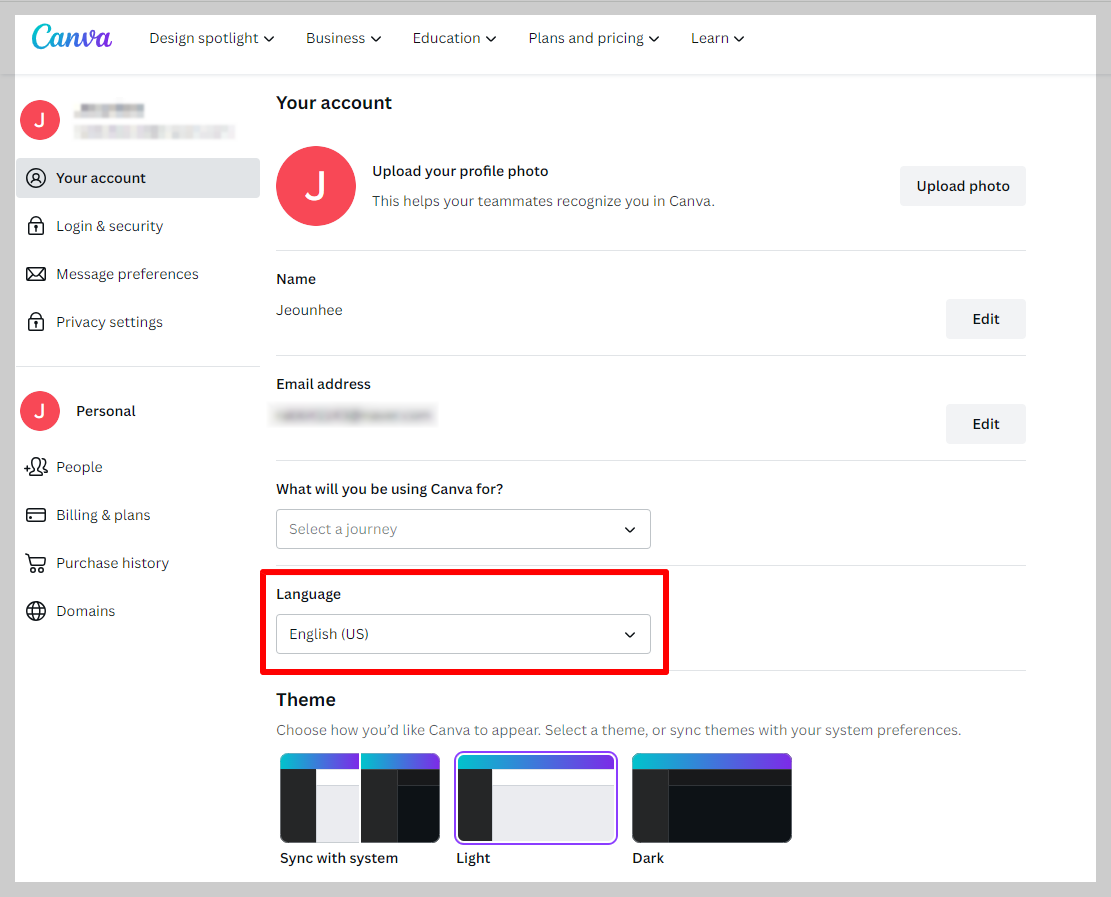Expand the Learn menu
This screenshot has width=1111, height=897.
(x=717, y=38)
